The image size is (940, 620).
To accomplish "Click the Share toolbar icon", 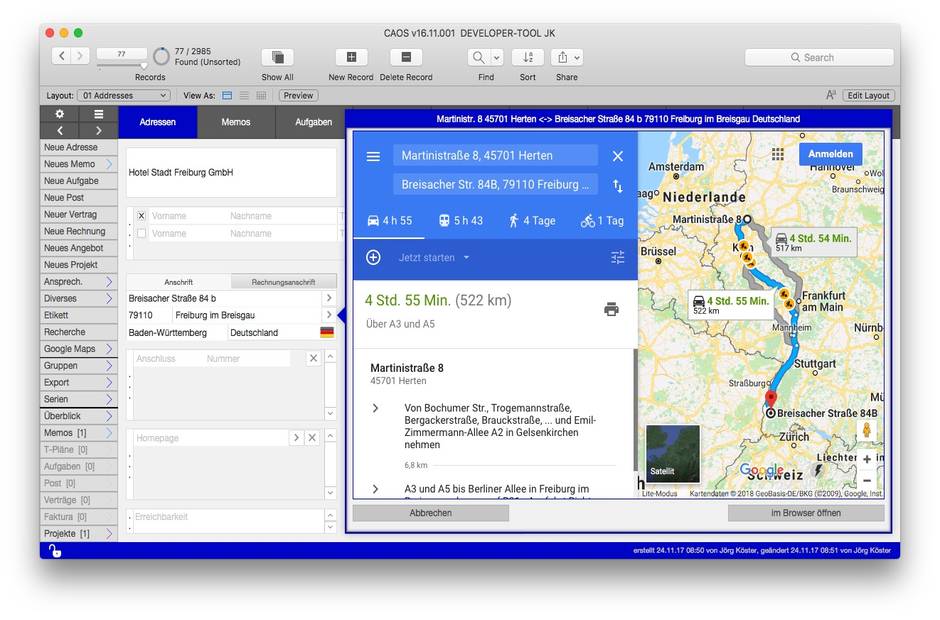I will point(562,58).
